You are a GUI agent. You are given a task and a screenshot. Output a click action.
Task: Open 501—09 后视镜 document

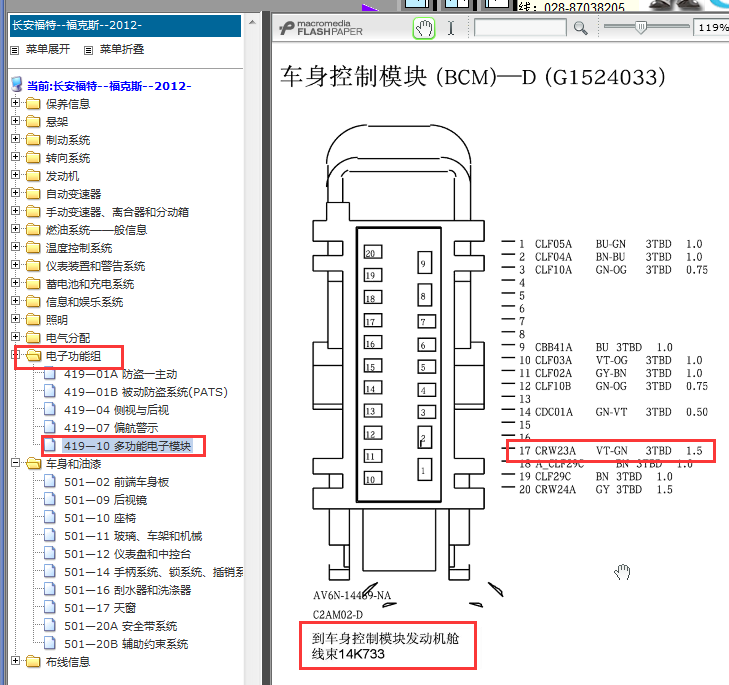point(105,500)
